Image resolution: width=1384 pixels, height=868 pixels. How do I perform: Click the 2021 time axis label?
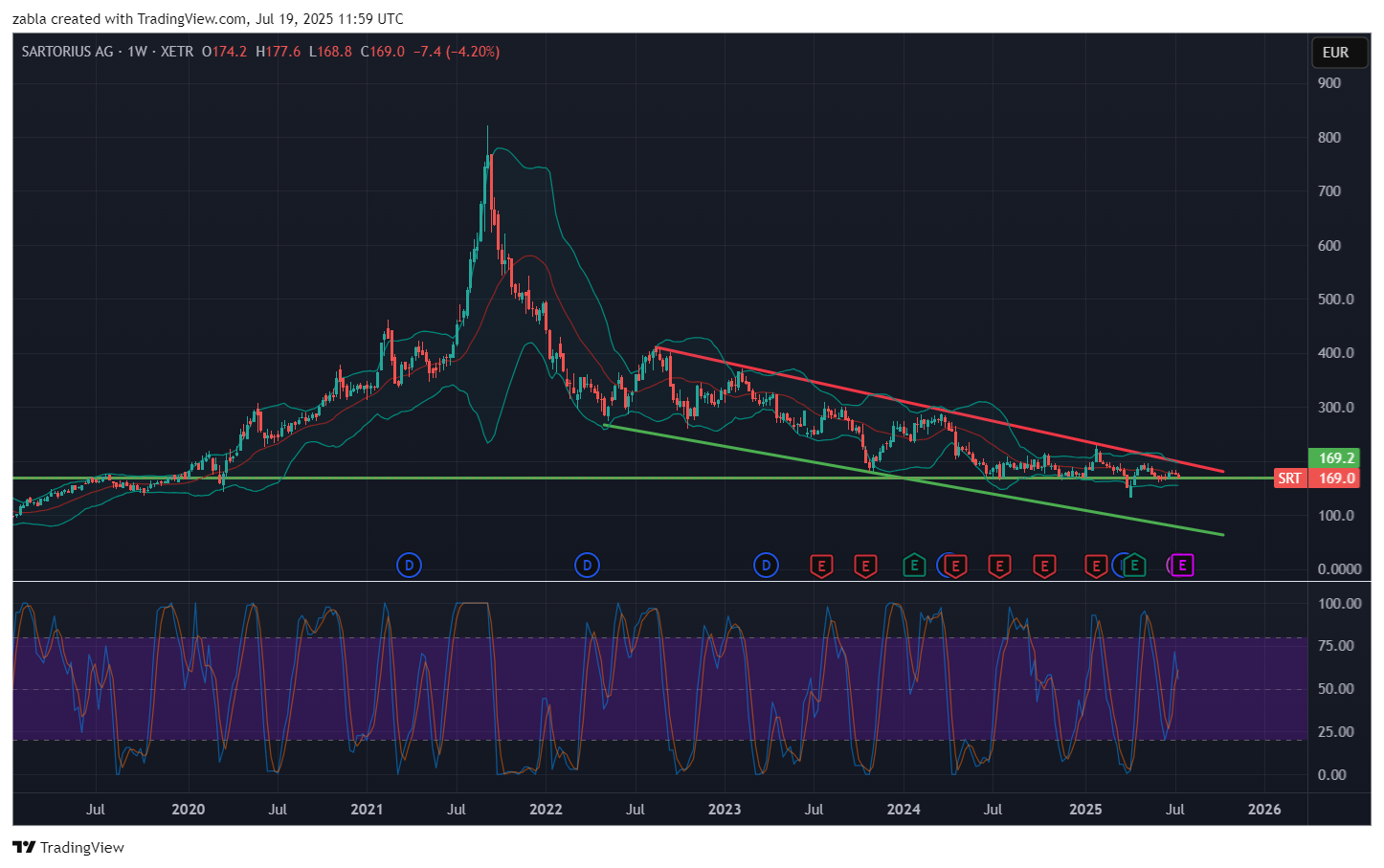367,810
